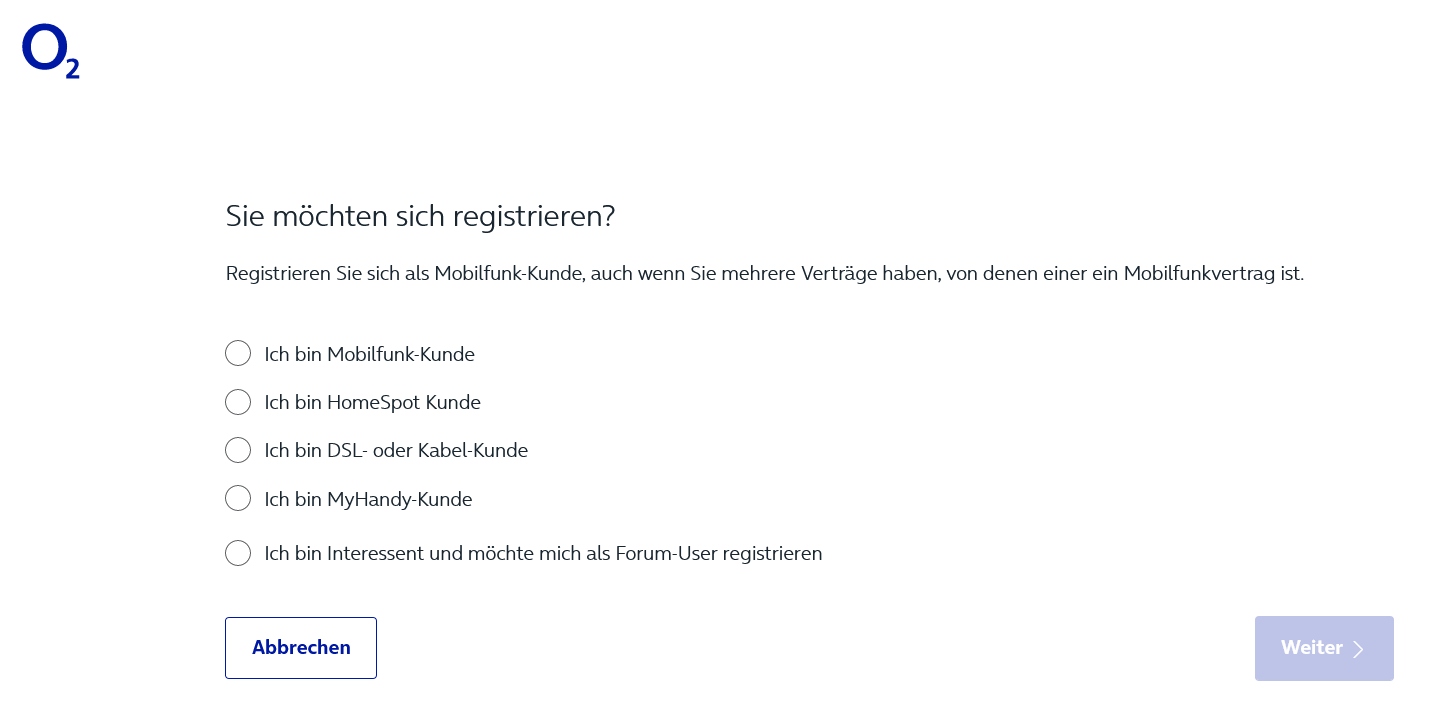
Task: Click the chevron arrow inside the Weiter button
Action: click(x=1358, y=649)
